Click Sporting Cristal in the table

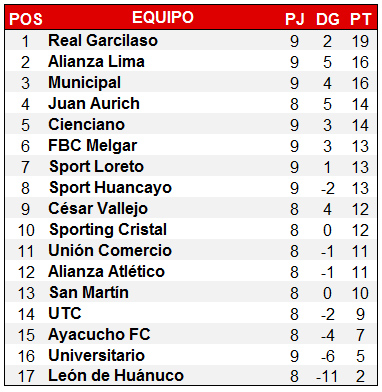108,230
